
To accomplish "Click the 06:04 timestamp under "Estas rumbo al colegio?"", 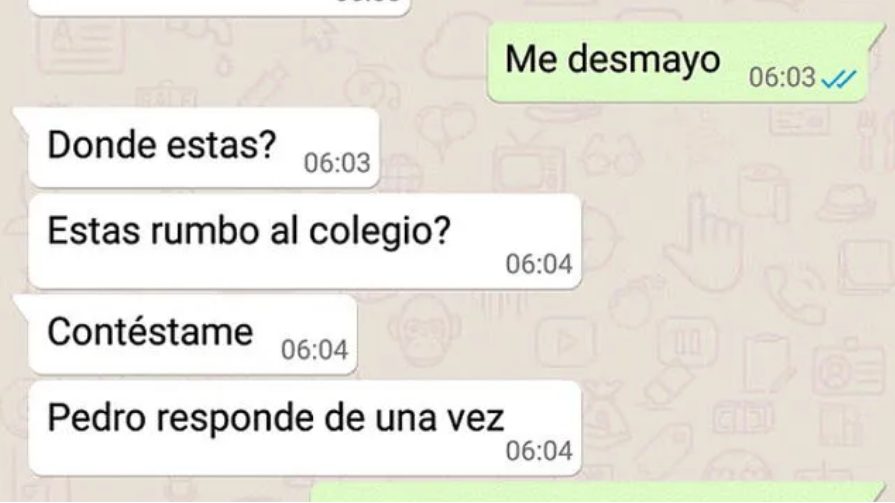I will [x=539, y=264].
